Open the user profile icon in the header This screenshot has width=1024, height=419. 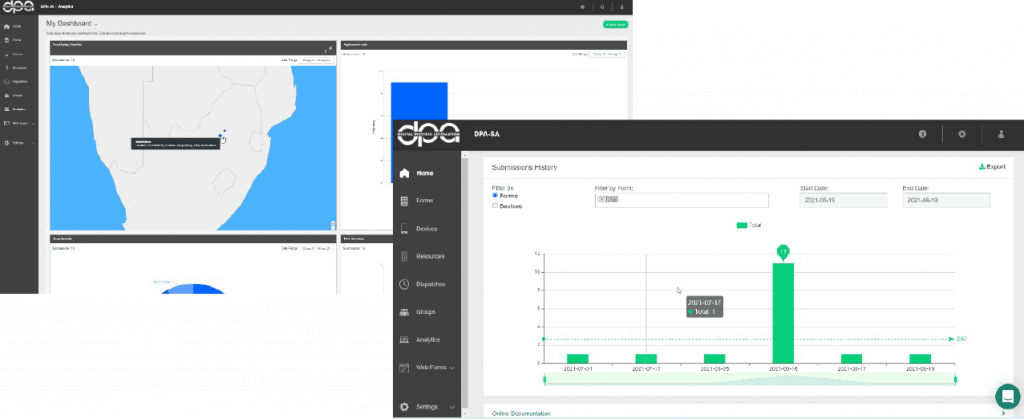pyautogui.click(x=1001, y=133)
